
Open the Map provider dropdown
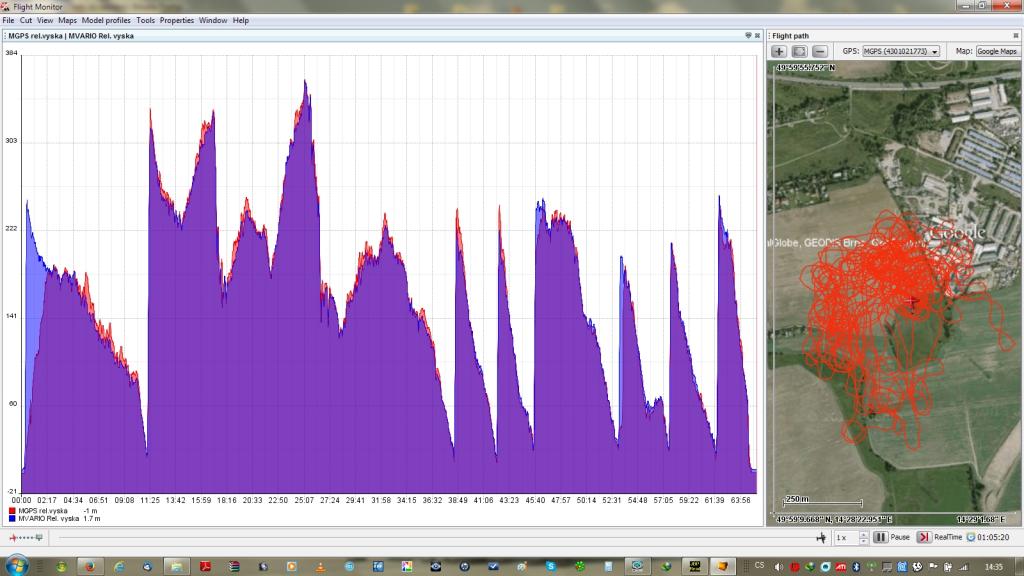point(996,51)
